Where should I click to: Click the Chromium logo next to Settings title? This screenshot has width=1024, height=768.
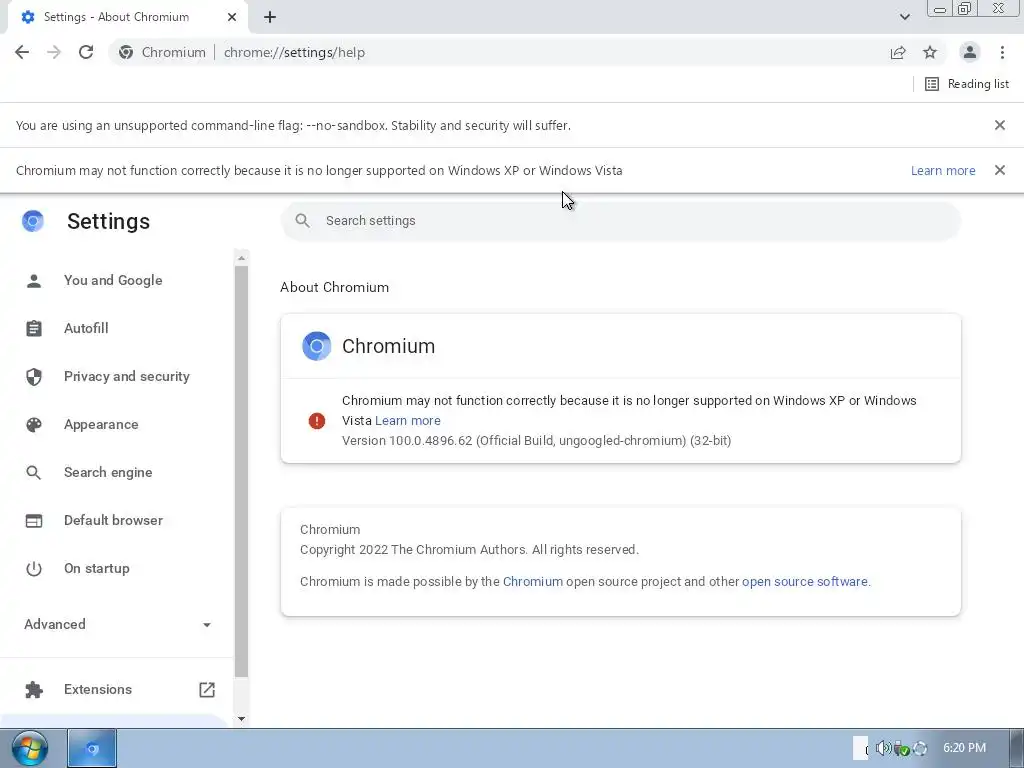(x=33, y=221)
